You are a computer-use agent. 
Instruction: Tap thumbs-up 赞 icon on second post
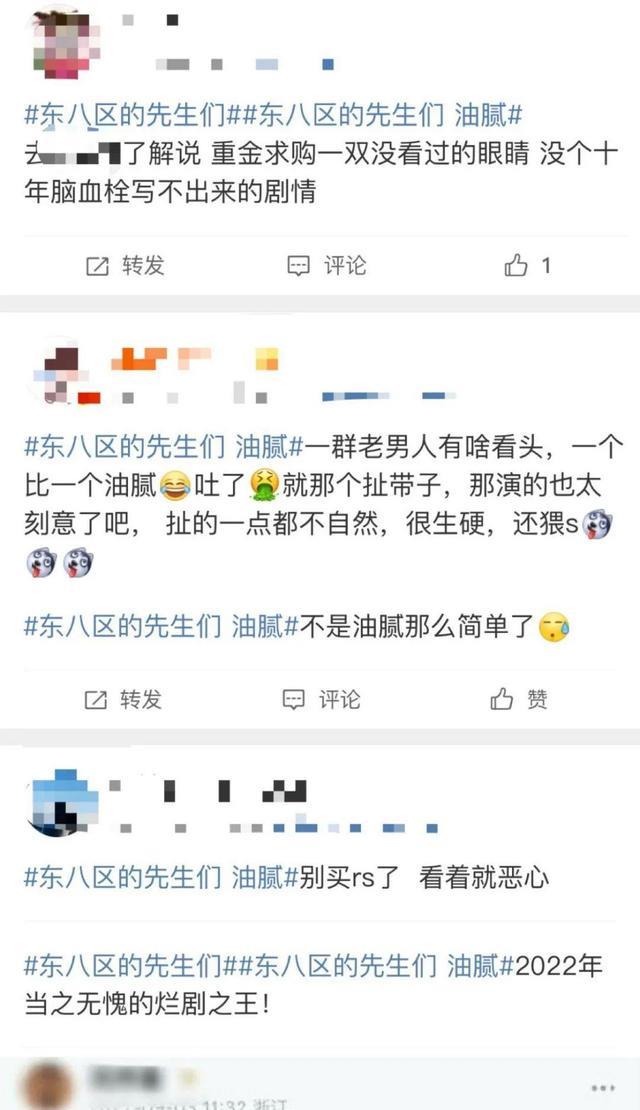(502, 699)
